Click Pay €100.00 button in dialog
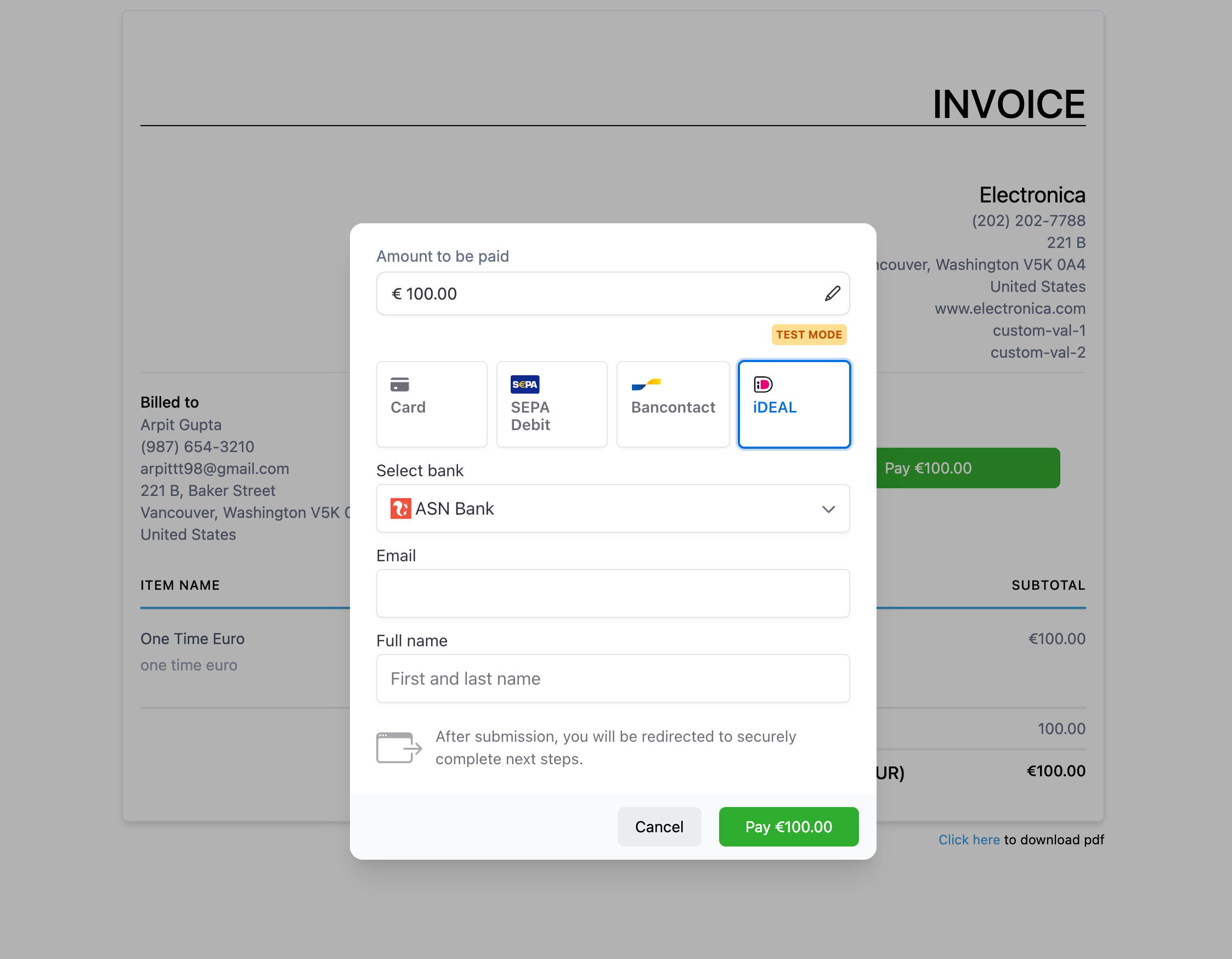 [788, 826]
